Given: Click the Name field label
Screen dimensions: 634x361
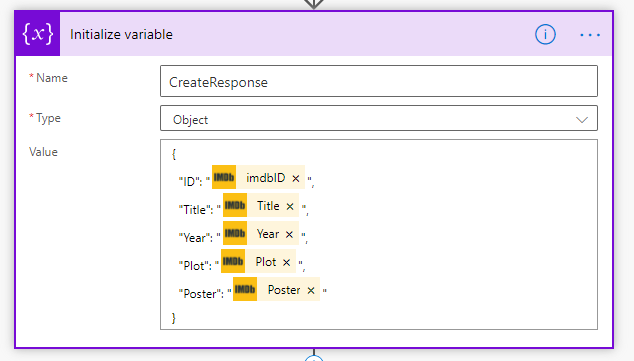Looking at the screenshot, I should point(52,78).
